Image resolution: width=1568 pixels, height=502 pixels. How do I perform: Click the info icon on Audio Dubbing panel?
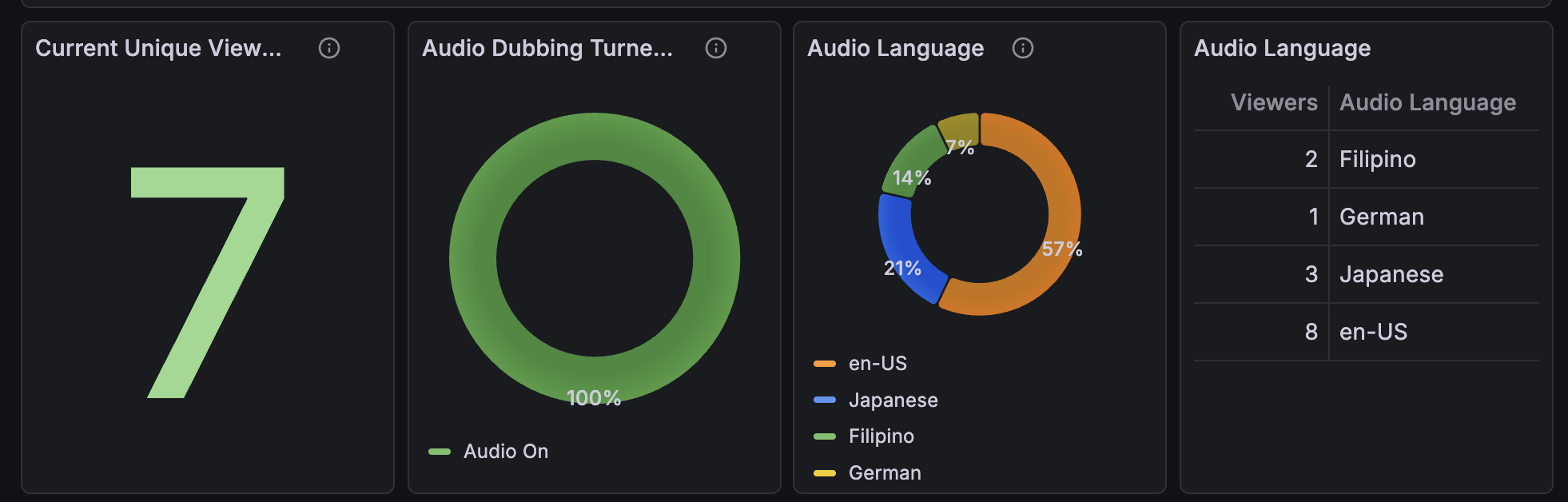tap(716, 48)
